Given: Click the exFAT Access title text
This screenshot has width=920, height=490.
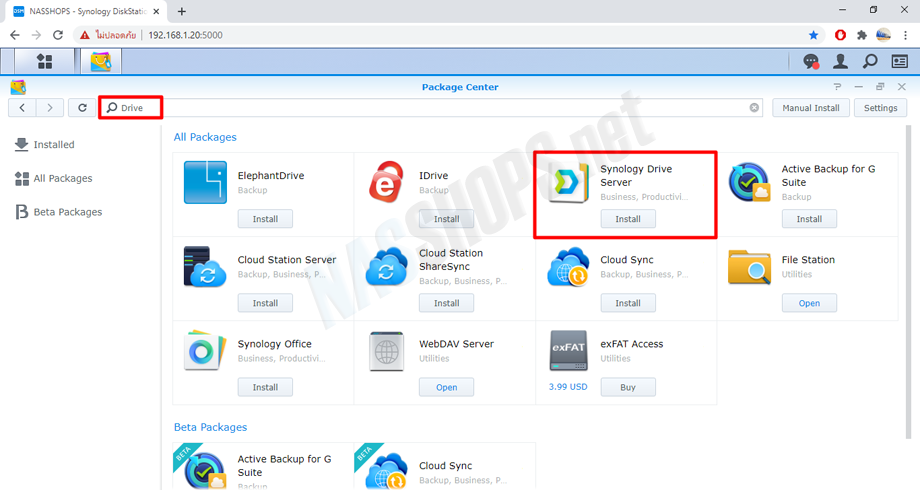Looking at the screenshot, I should (632, 344).
